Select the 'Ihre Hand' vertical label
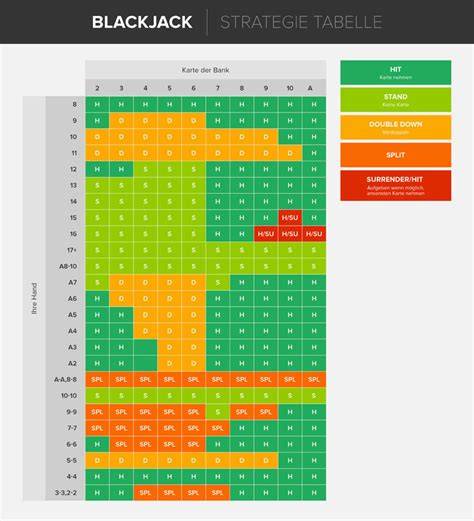The height and width of the screenshot is (521, 474). 34,299
